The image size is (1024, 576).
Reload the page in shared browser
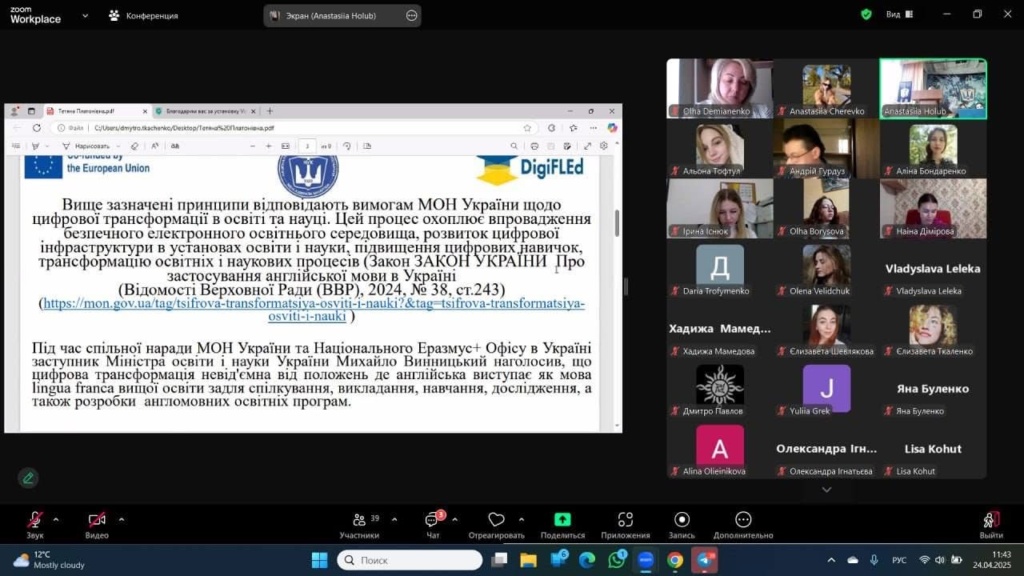(x=37, y=128)
